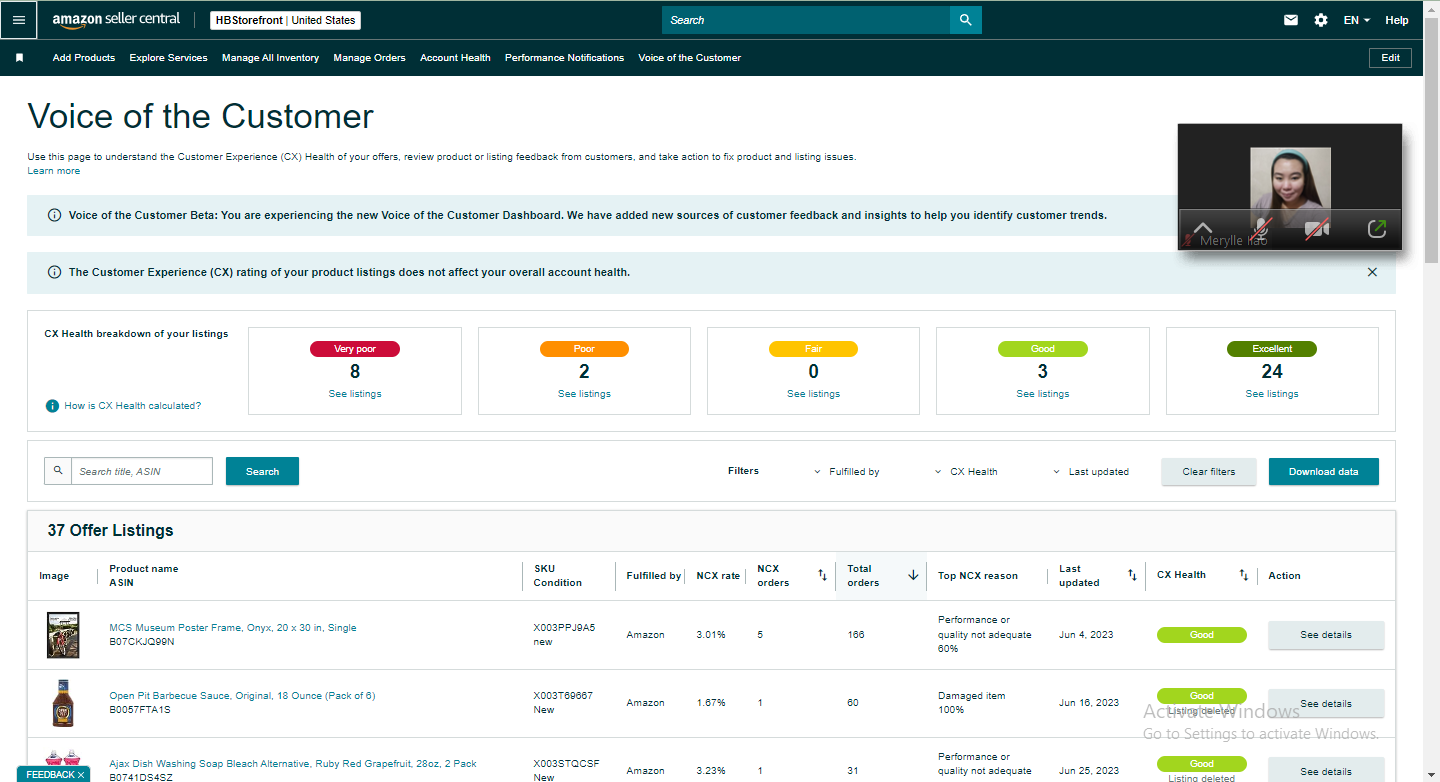The image size is (1440, 782).
Task: Open Ajax Dish Washing Soap product link
Action: [x=293, y=764]
